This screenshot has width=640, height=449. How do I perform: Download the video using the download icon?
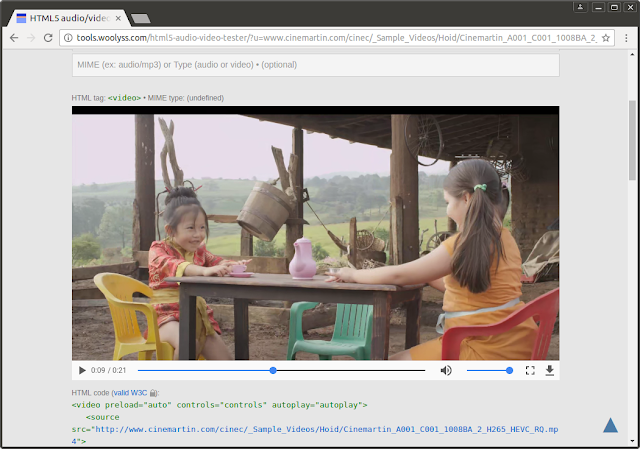[549, 370]
